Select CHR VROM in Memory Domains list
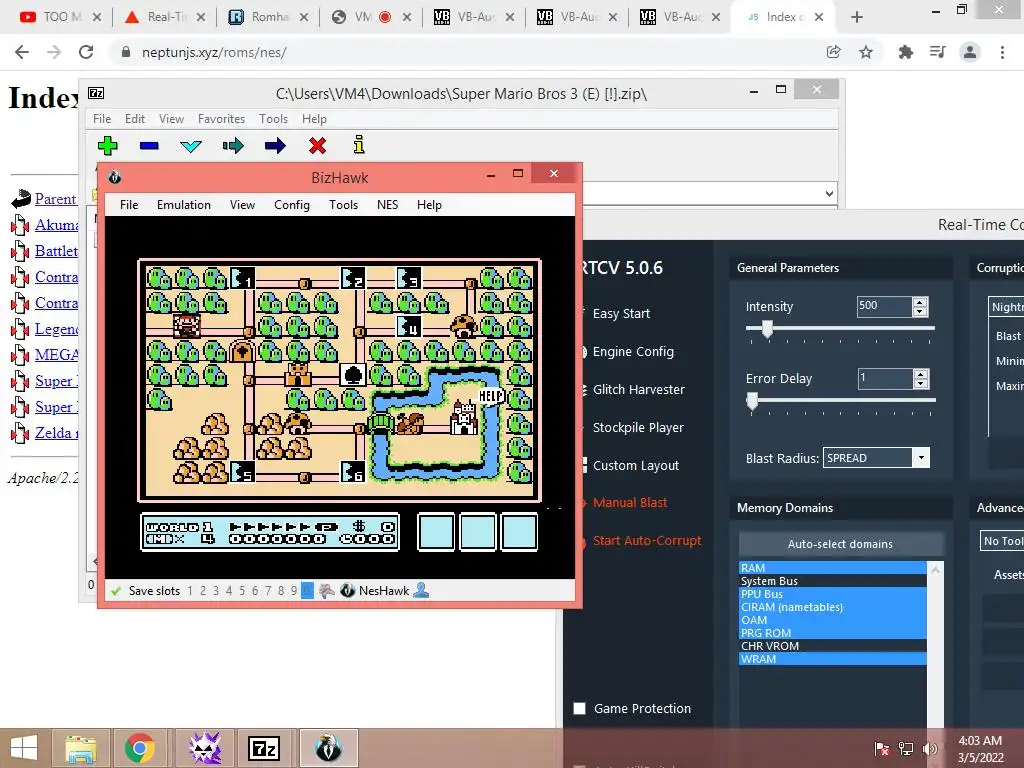 coord(832,646)
